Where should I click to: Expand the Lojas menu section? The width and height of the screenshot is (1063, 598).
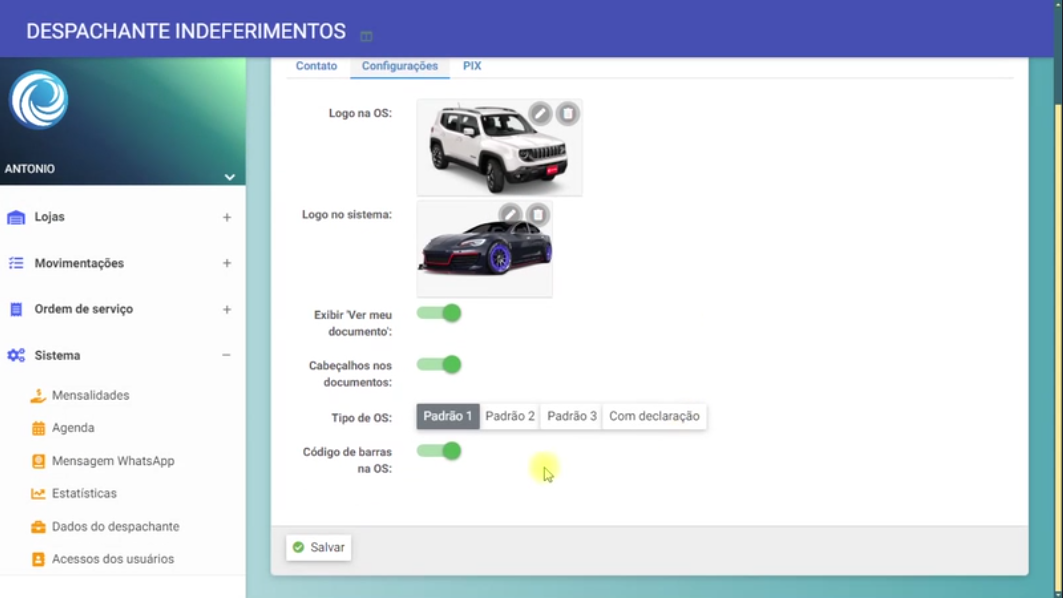[x=227, y=217]
